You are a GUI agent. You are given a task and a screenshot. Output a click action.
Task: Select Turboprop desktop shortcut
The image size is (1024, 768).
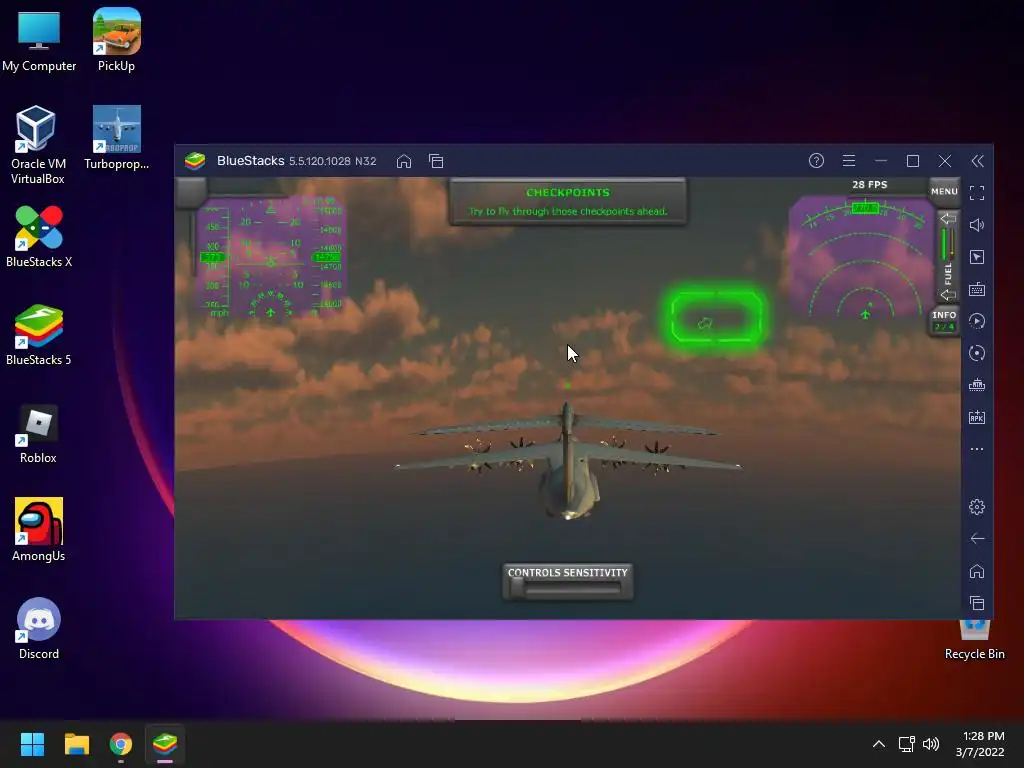(x=116, y=138)
